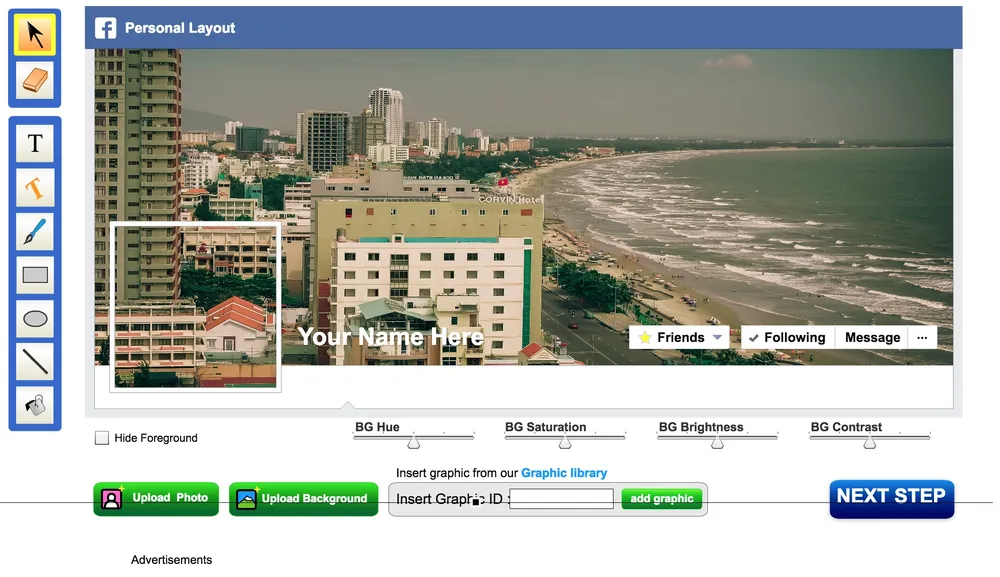Open the three-dot more options button
The width and height of the screenshot is (1000, 577).
[922, 337]
